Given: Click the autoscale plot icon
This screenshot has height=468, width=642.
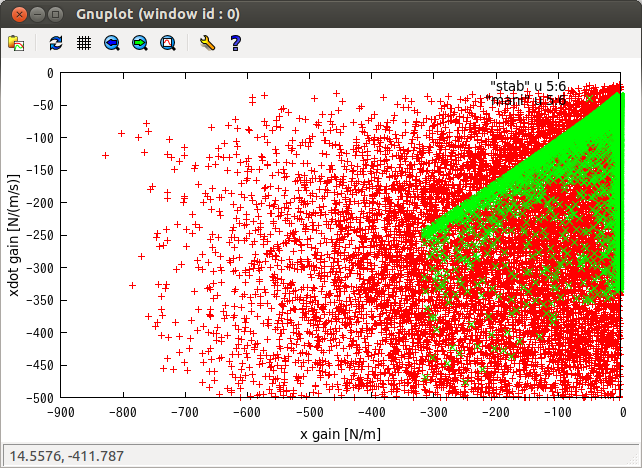Looking at the screenshot, I should point(168,43).
